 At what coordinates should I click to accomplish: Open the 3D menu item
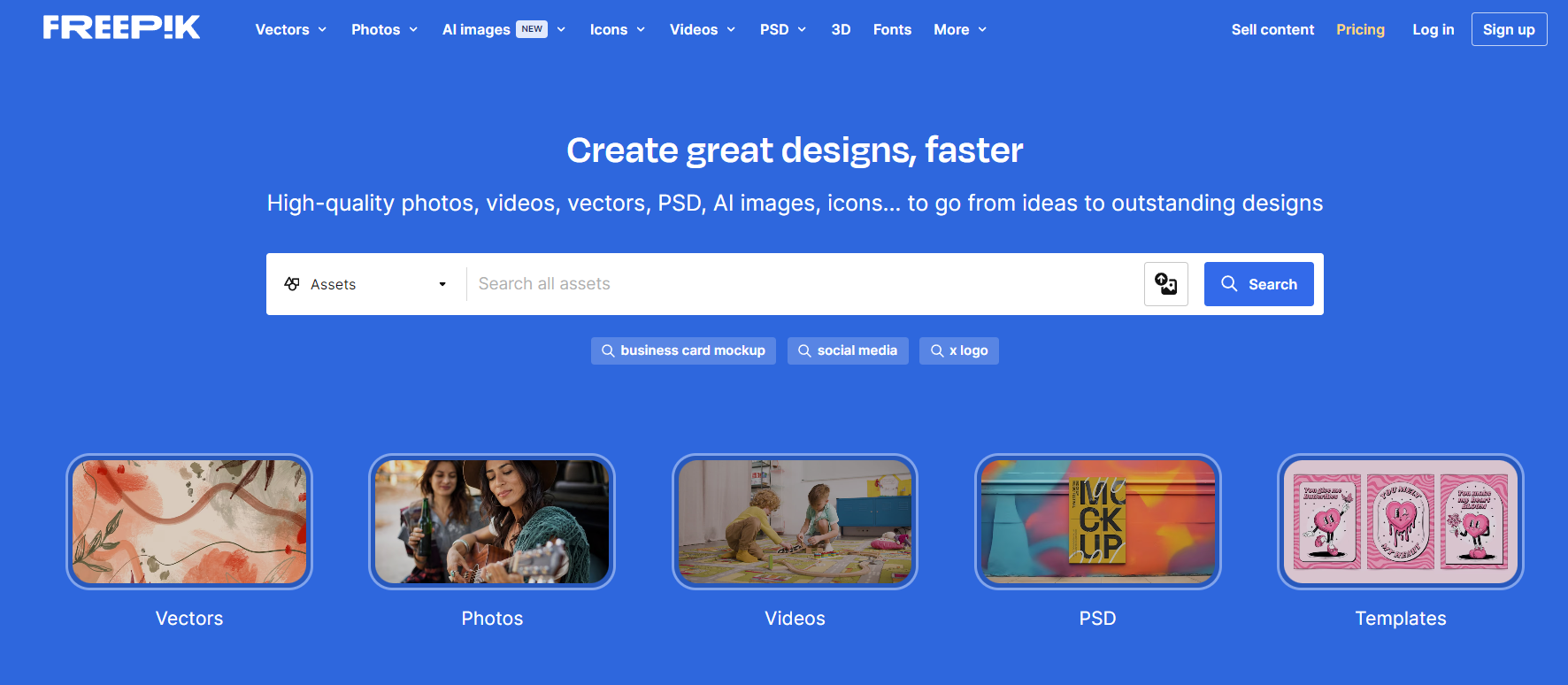tap(841, 29)
